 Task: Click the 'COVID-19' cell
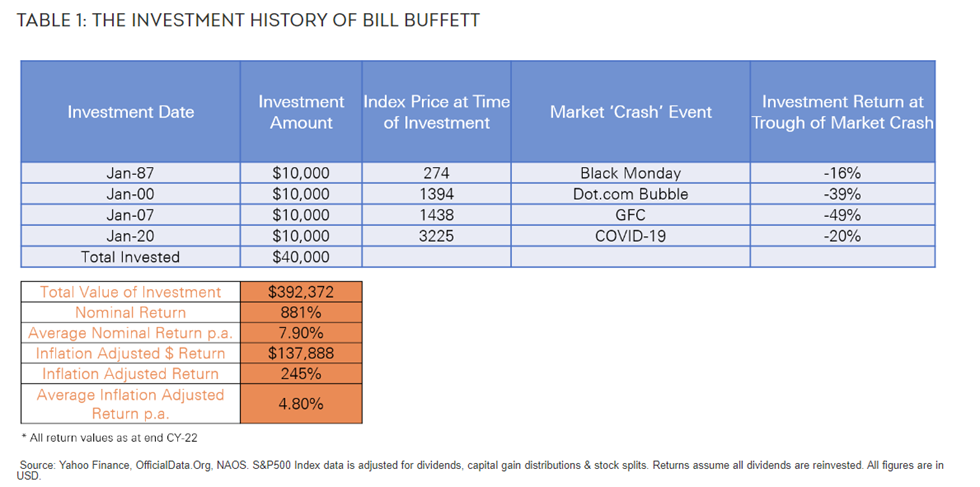tap(631, 236)
